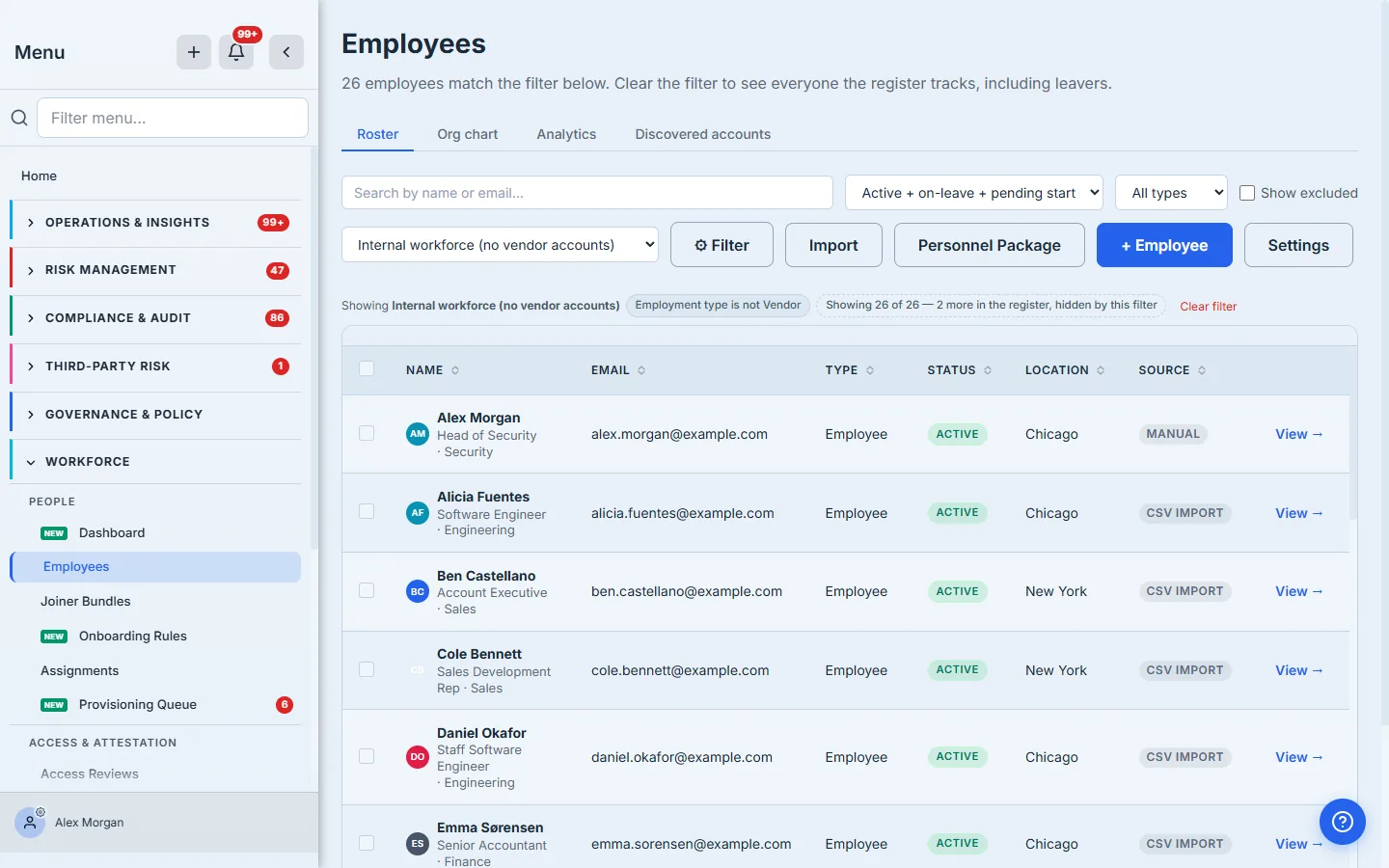Screen dimensions: 1389x868
Task: Focus the Filter menu input field
Action: pos(173,118)
